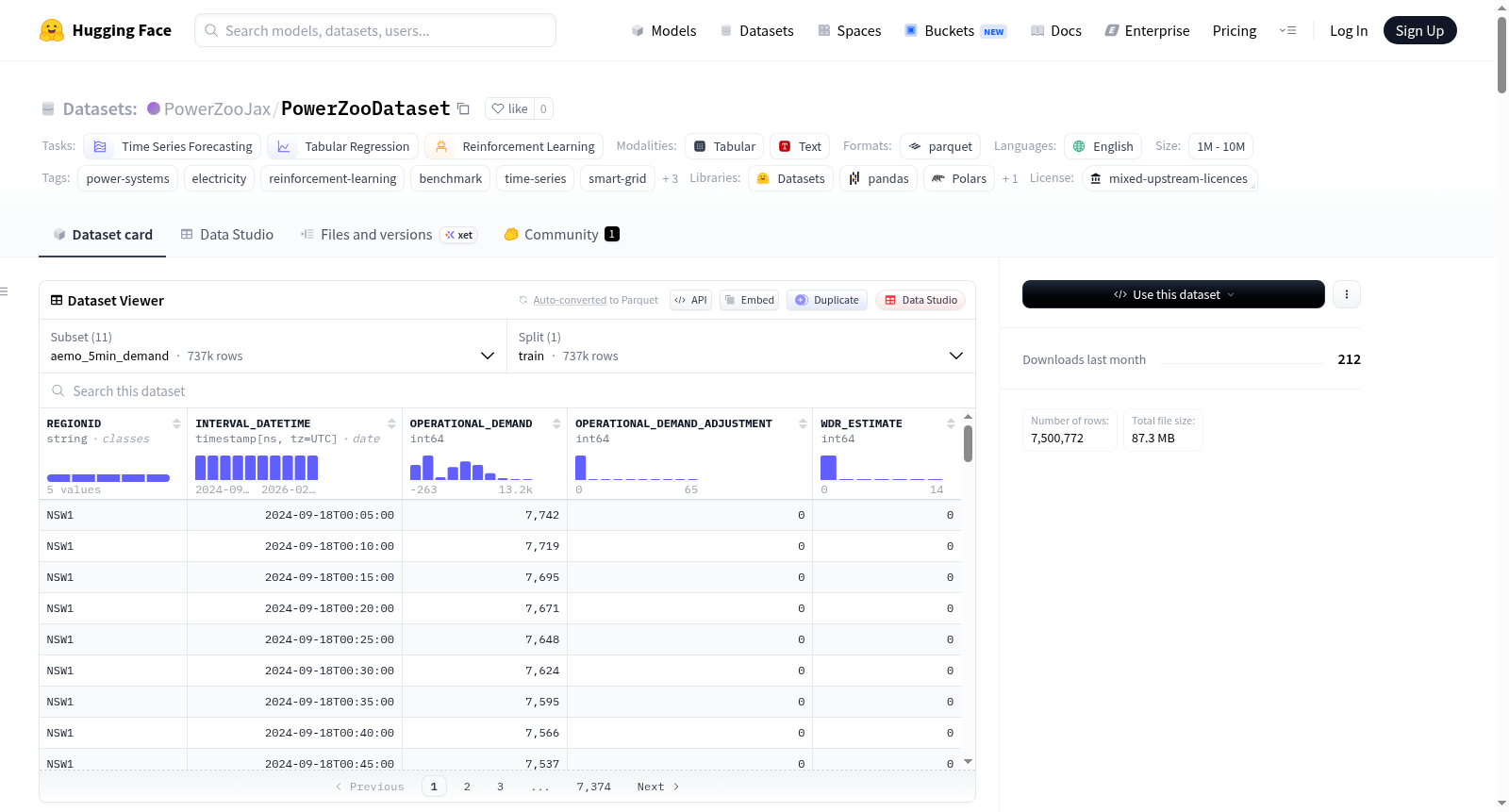Open the Community tab

coord(561,235)
